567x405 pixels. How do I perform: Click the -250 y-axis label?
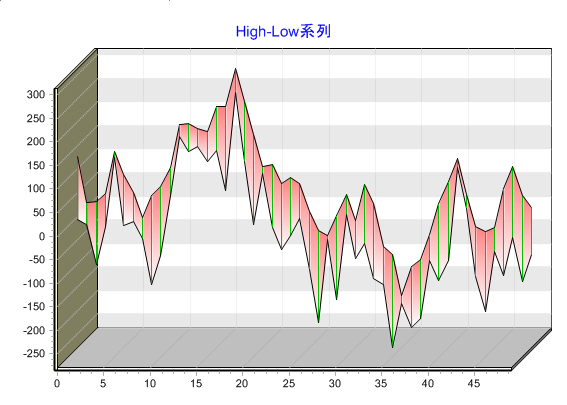(34, 354)
